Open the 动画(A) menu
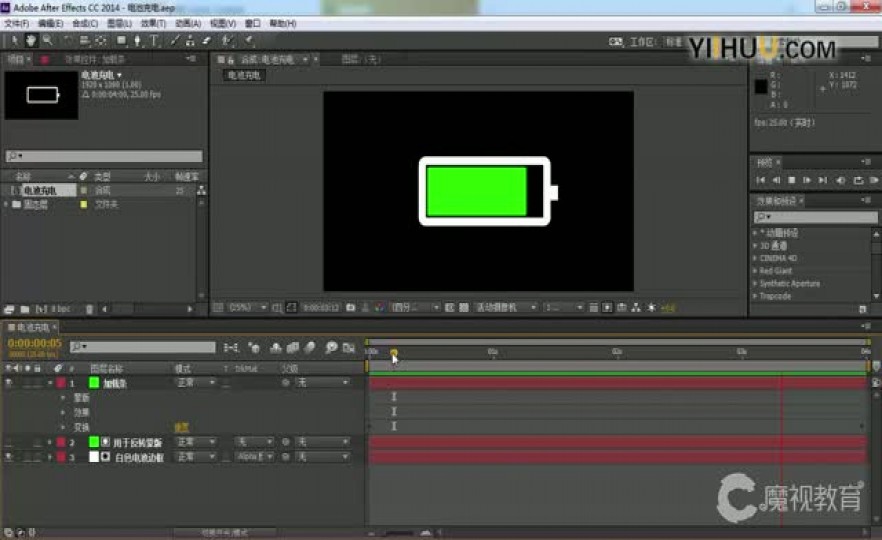Screen dimensions: 882x540 click(188, 23)
